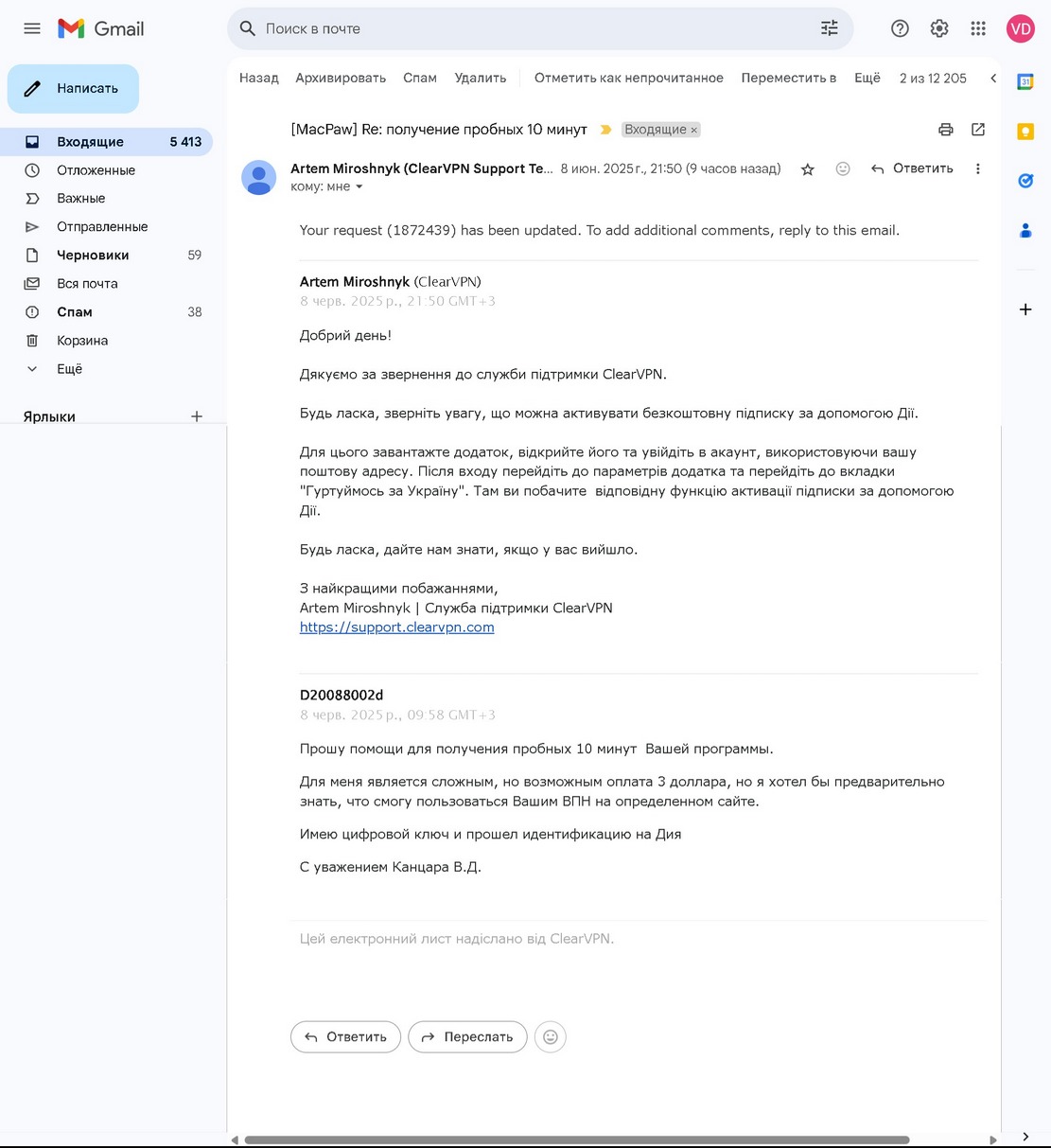Open the Черновики folder
Image resolution: width=1051 pixels, height=1148 pixels.
point(106,256)
